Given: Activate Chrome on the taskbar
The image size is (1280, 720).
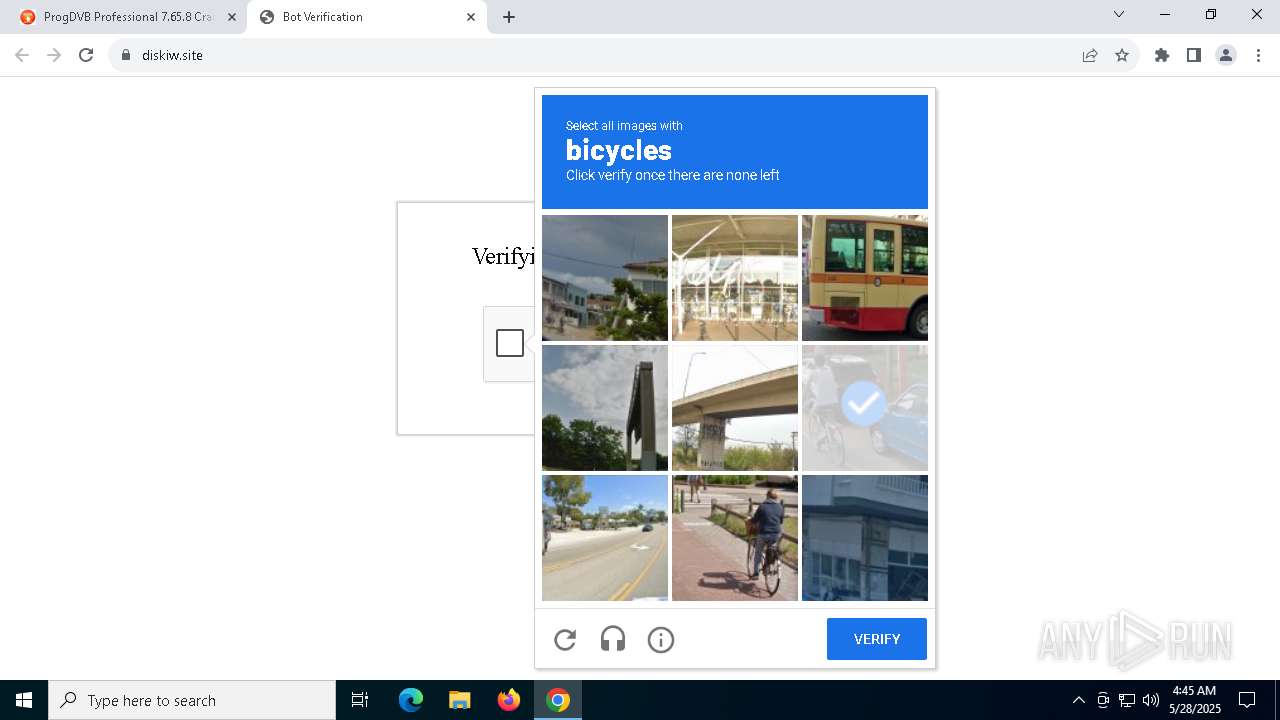Looking at the screenshot, I should click(x=558, y=700).
